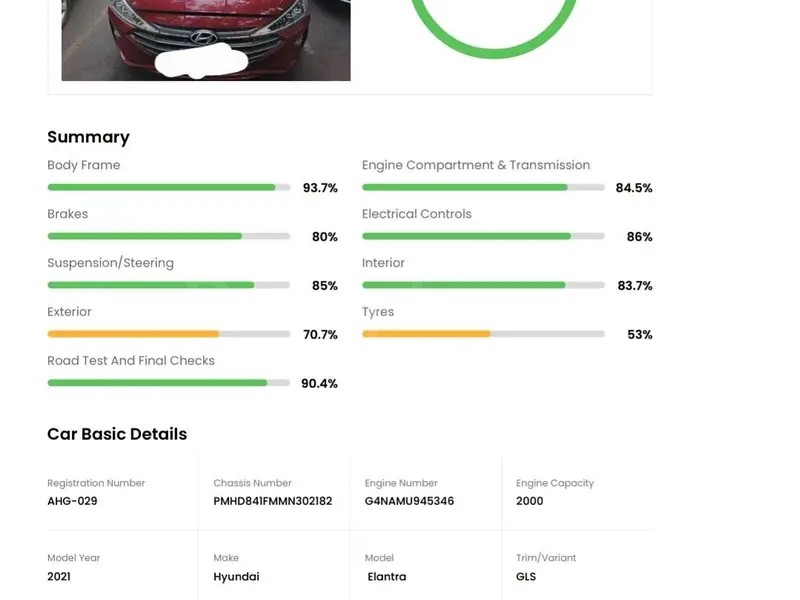Click the Road Test And Final Checks bar

[168, 383]
